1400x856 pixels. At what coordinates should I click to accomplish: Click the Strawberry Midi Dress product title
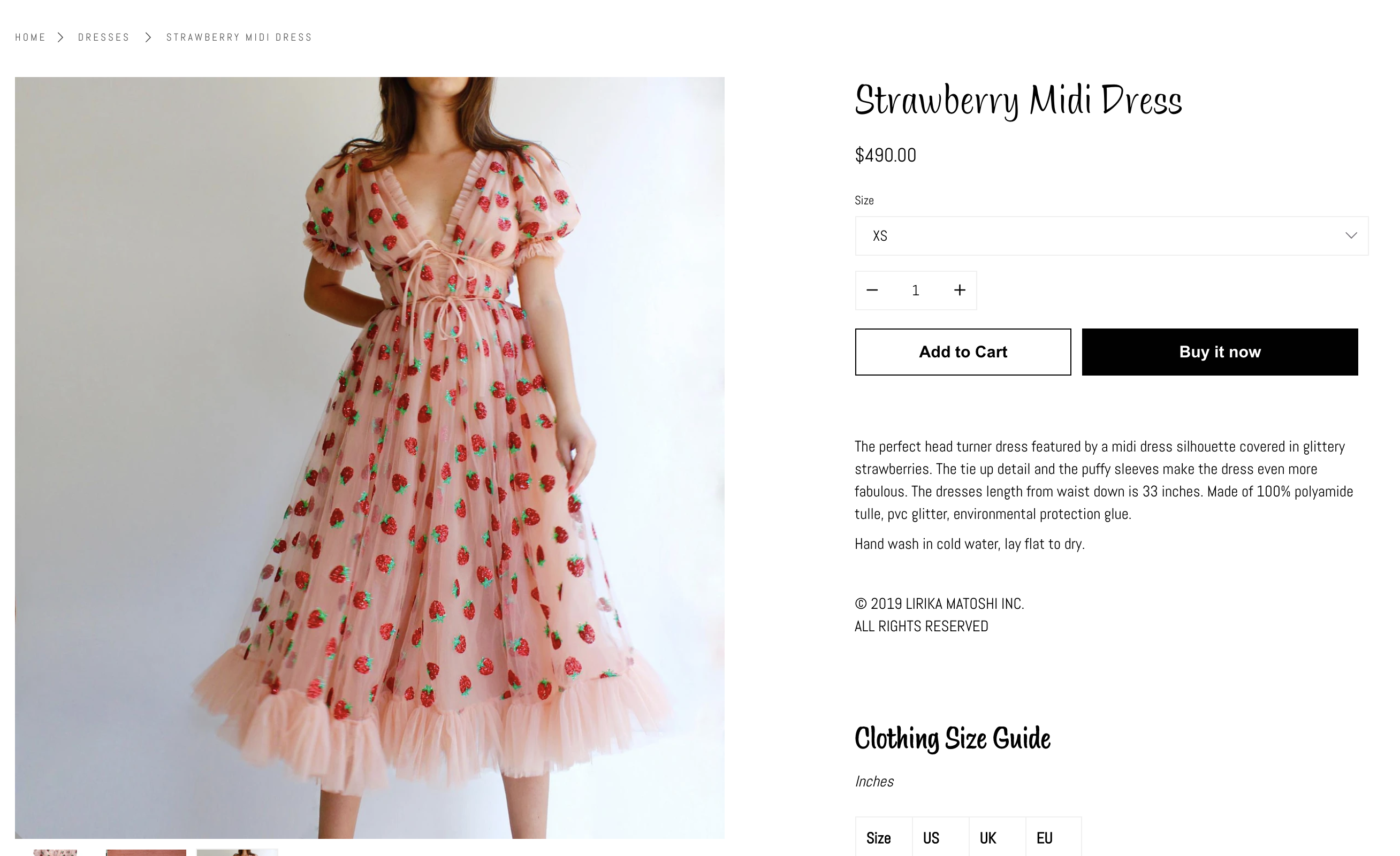click(1017, 100)
